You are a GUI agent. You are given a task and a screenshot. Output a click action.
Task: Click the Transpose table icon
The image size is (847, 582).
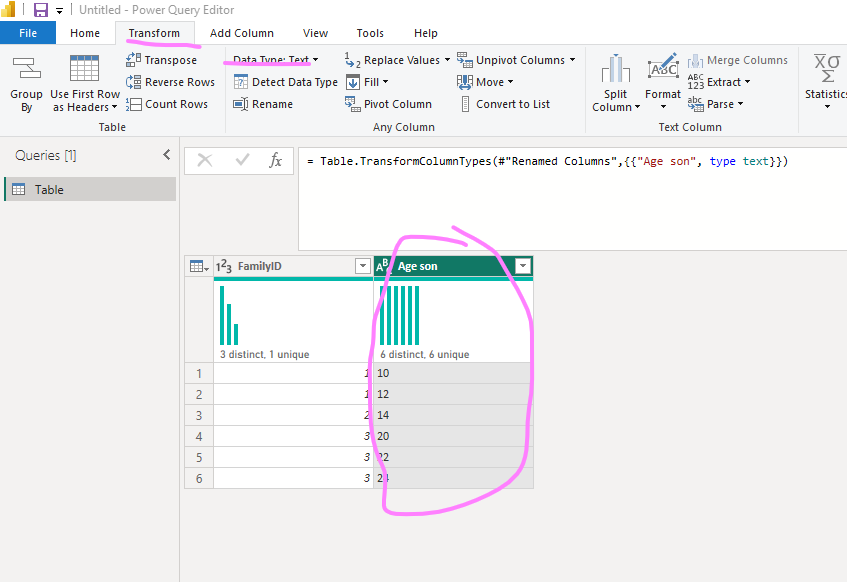coord(133,59)
